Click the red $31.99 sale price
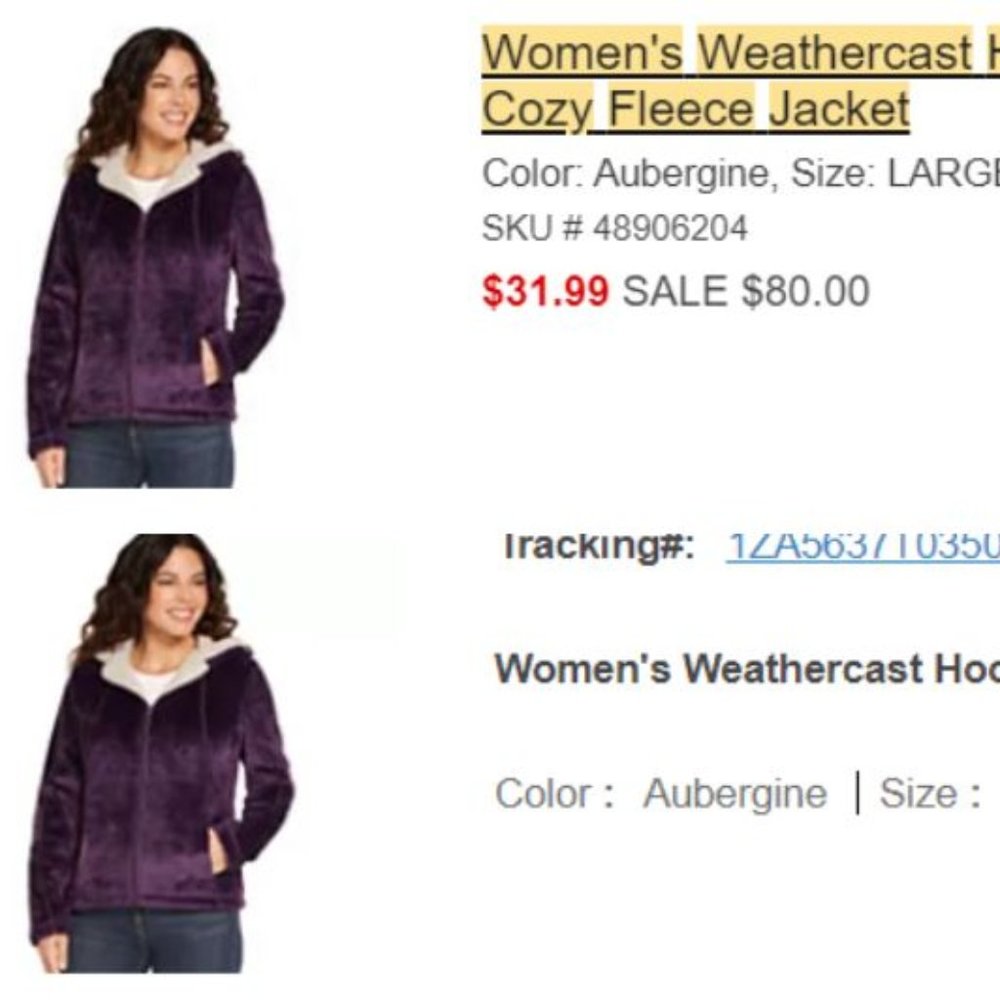This screenshot has height=1000, width=1000. coord(546,291)
